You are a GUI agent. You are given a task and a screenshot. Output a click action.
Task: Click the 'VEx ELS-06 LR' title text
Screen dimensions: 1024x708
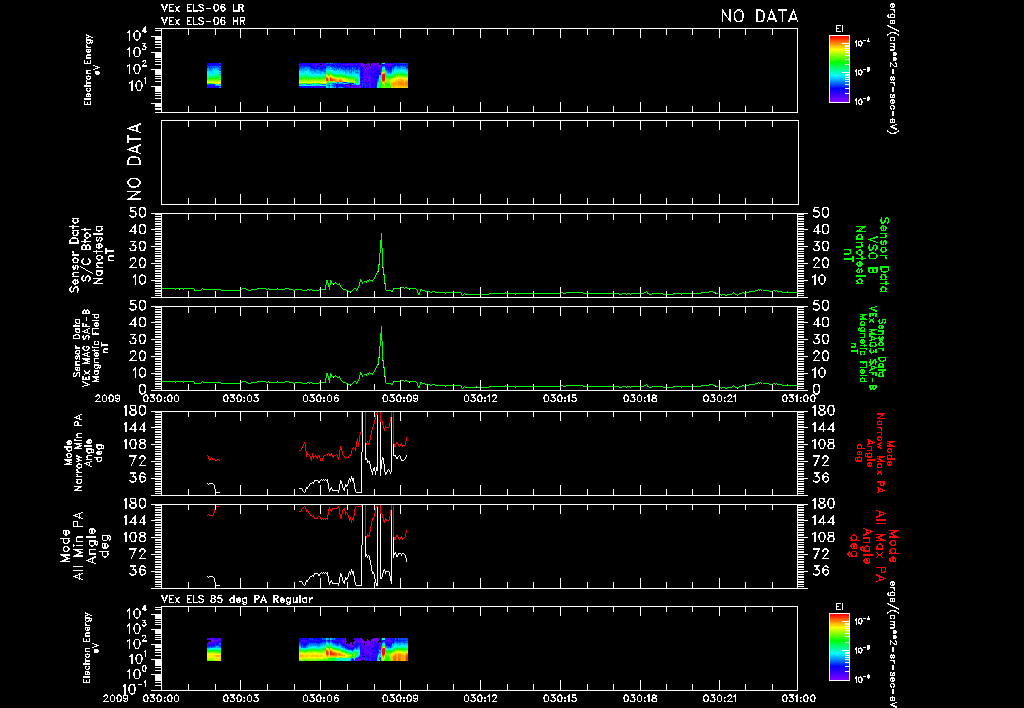tap(203, 8)
